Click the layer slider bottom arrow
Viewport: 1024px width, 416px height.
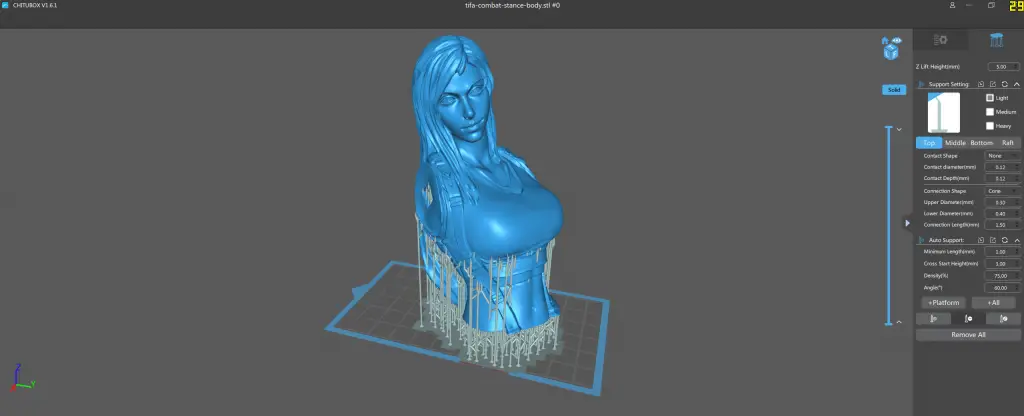pos(899,322)
